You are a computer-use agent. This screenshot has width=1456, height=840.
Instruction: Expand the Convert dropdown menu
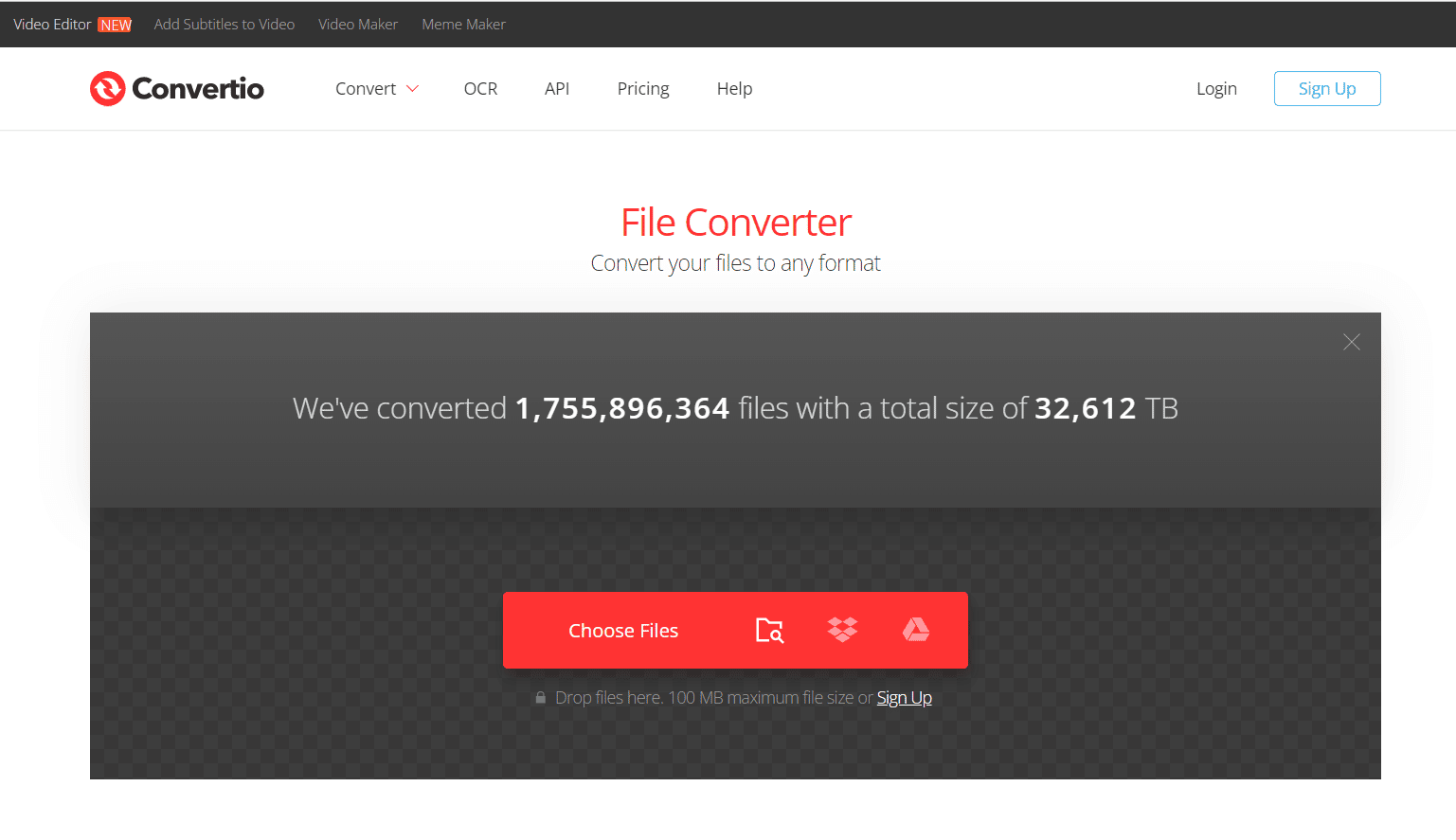[366, 89]
